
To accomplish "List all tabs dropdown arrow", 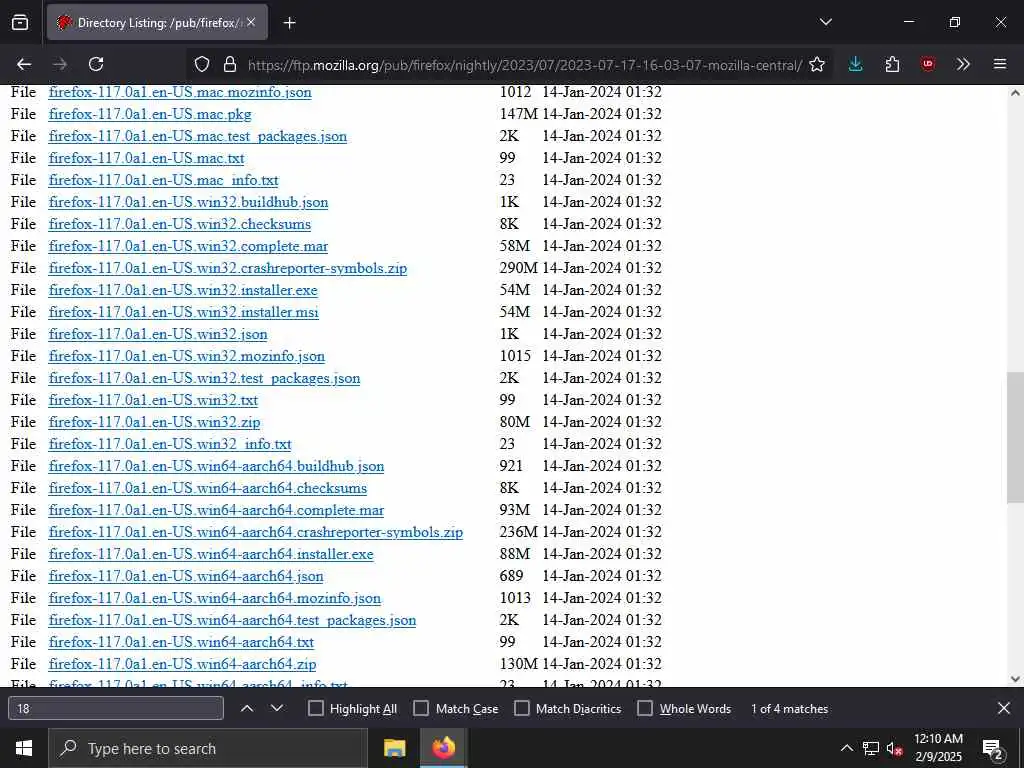I will point(825,22).
